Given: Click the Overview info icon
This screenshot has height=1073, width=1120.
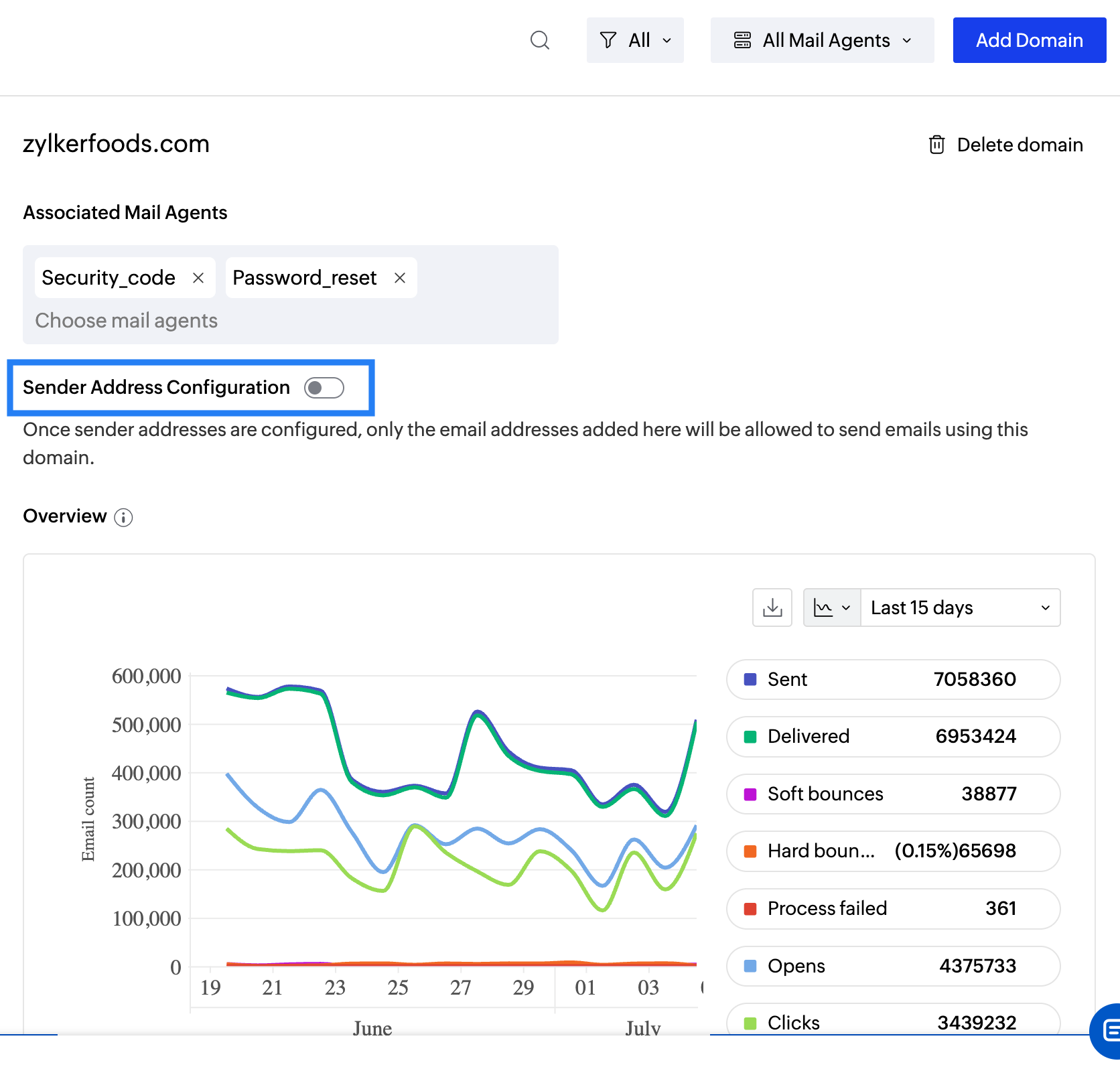Looking at the screenshot, I should tap(123, 517).
